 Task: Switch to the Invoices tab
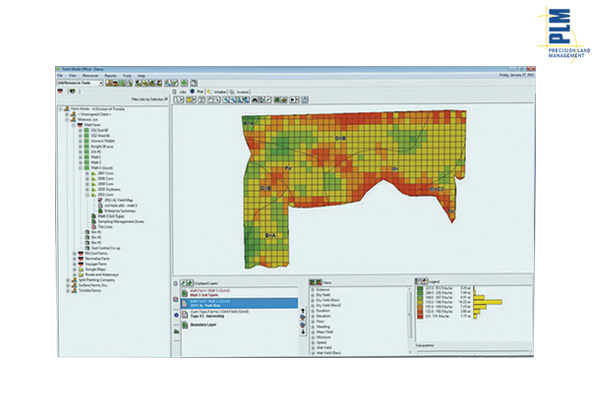(240, 92)
